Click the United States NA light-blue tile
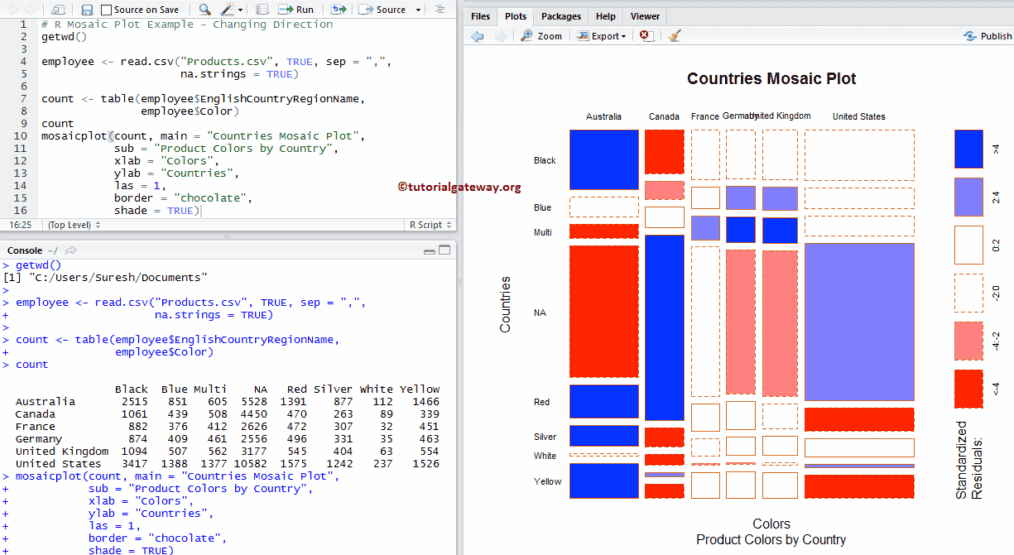The image size is (1014, 555). point(859,322)
